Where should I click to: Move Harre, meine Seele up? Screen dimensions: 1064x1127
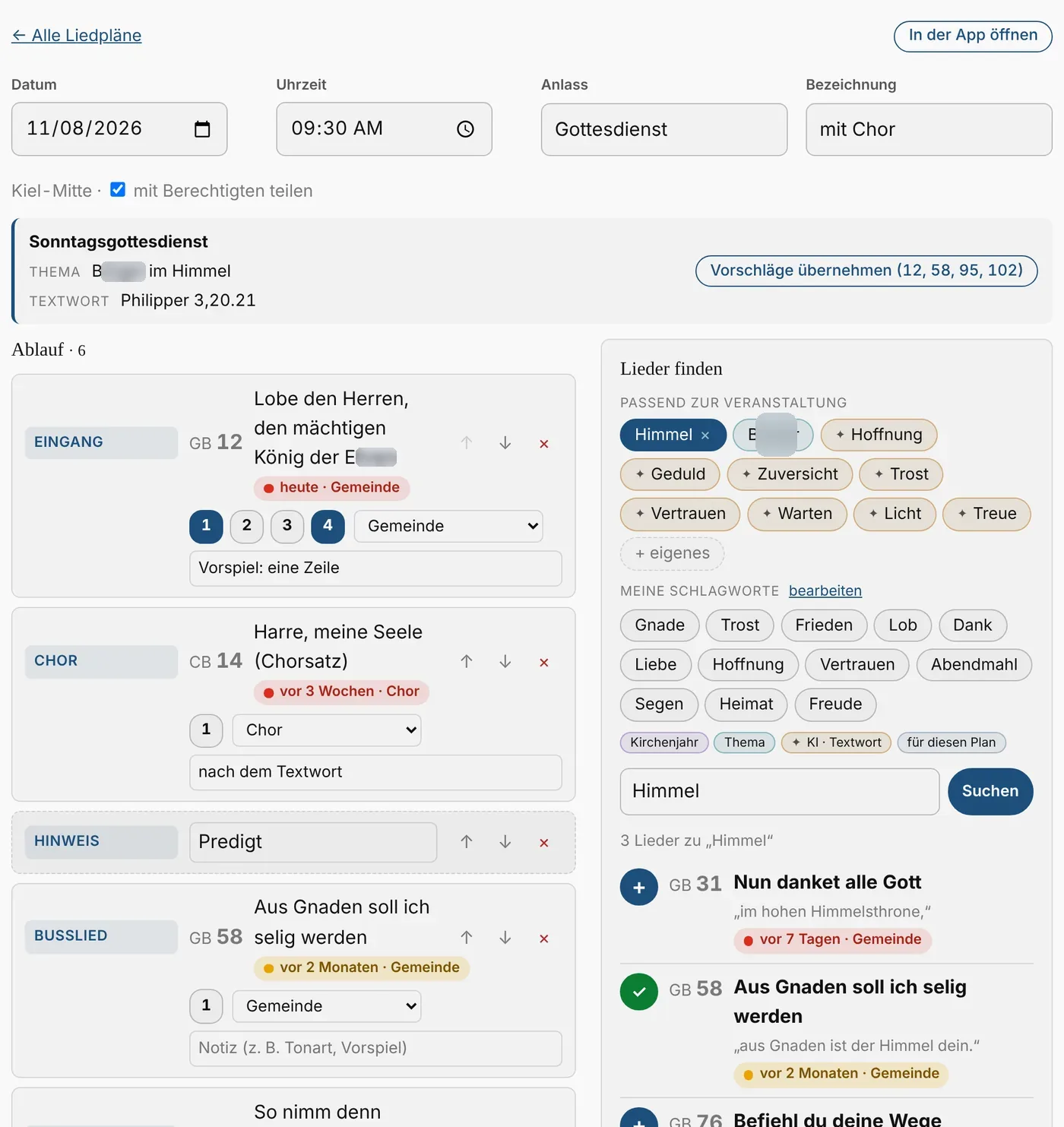[x=467, y=662]
